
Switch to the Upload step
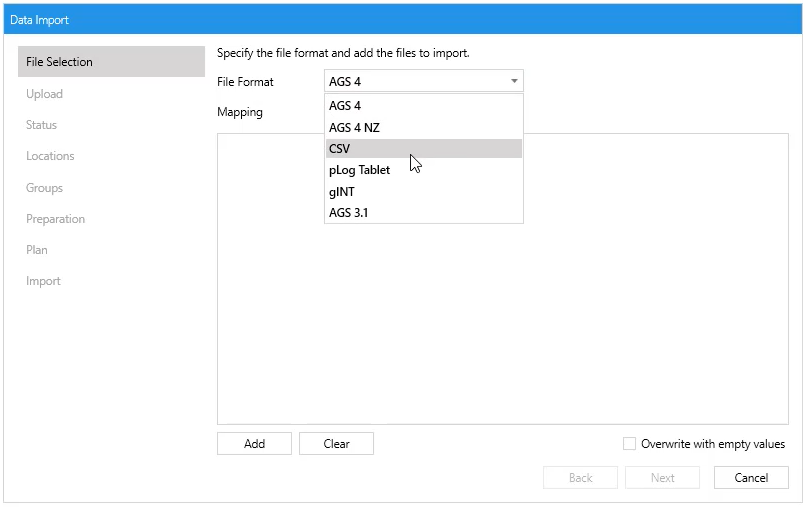click(44, 94)
